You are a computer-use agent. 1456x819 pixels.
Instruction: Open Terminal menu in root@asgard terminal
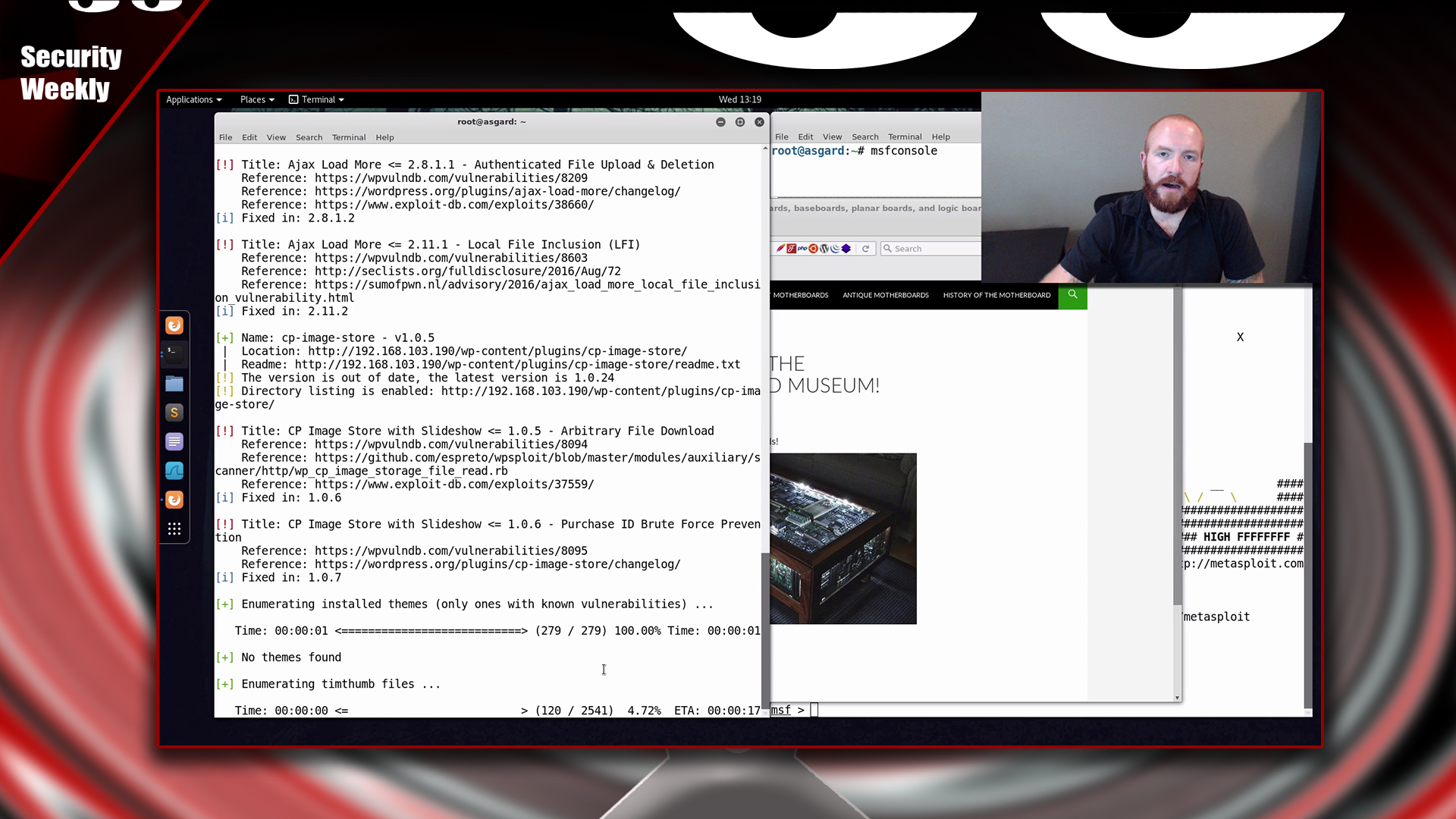tap(349, 137)
